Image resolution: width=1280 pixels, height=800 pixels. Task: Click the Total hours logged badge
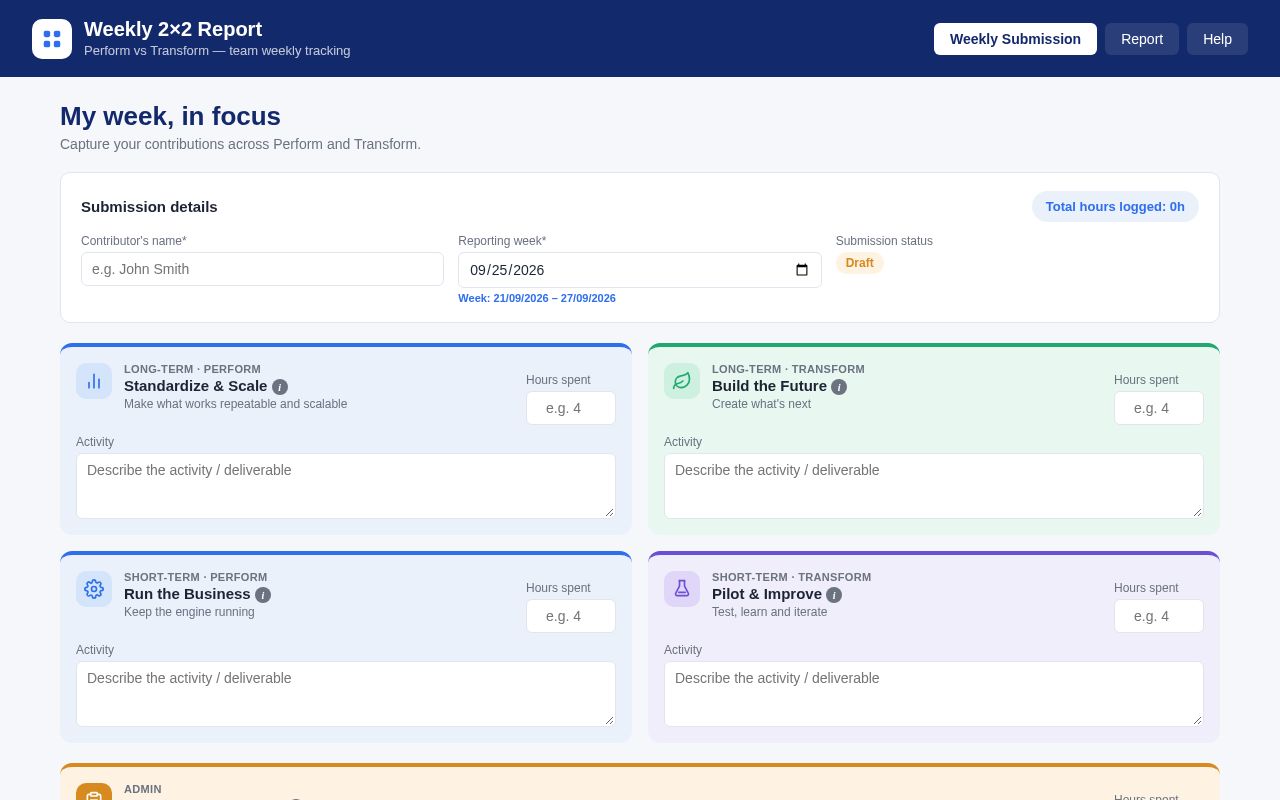pyautogui.click(x=1115, y=207)
